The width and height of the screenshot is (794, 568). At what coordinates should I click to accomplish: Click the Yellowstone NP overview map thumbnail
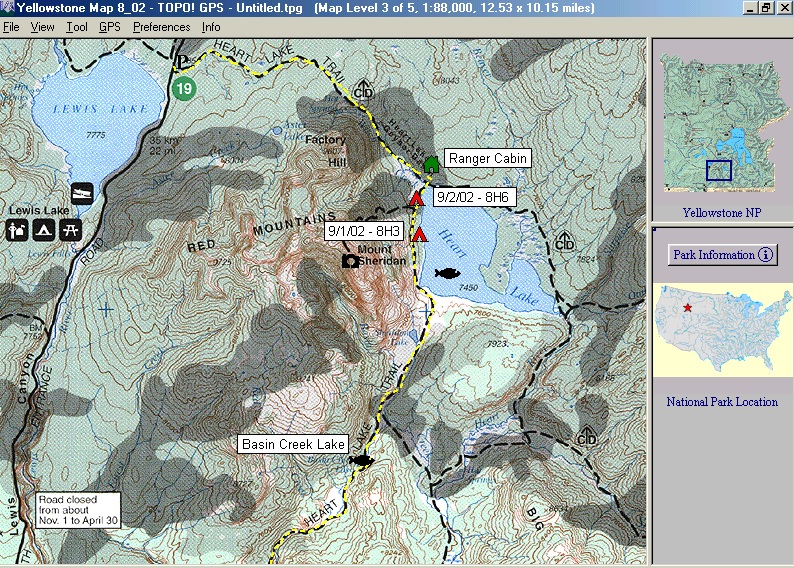(x=722, y=122)
